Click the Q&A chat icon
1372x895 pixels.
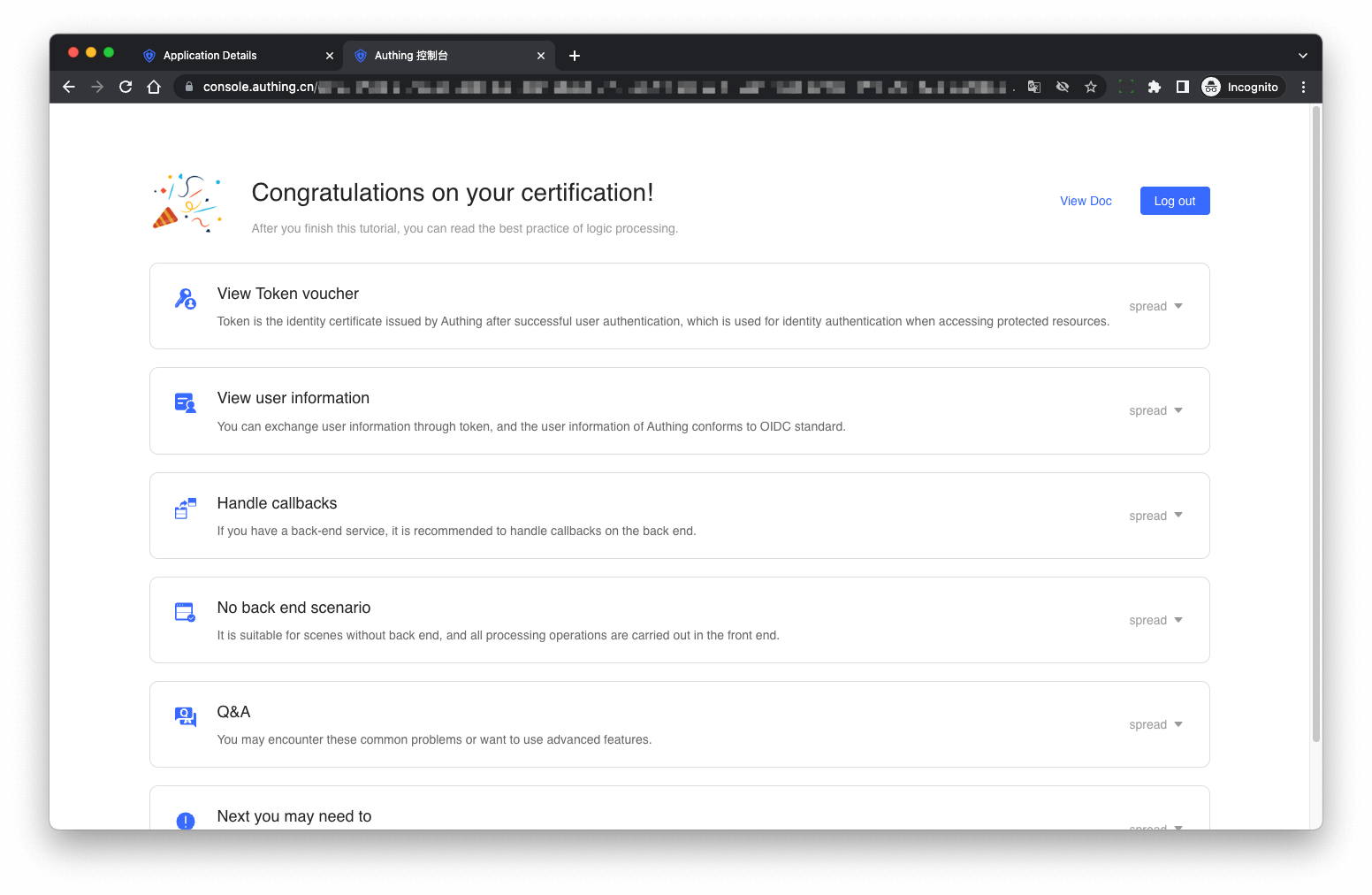(x=186, y=716)
